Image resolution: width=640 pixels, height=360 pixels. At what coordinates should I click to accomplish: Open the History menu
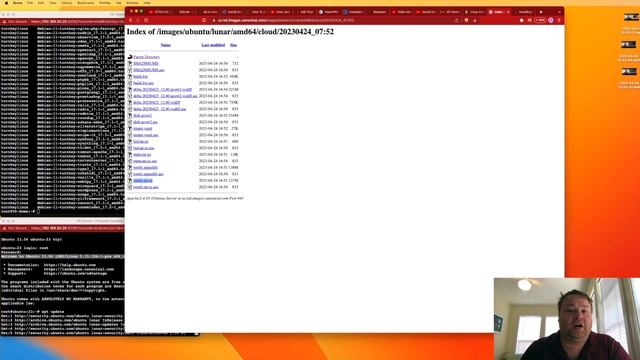67,3
